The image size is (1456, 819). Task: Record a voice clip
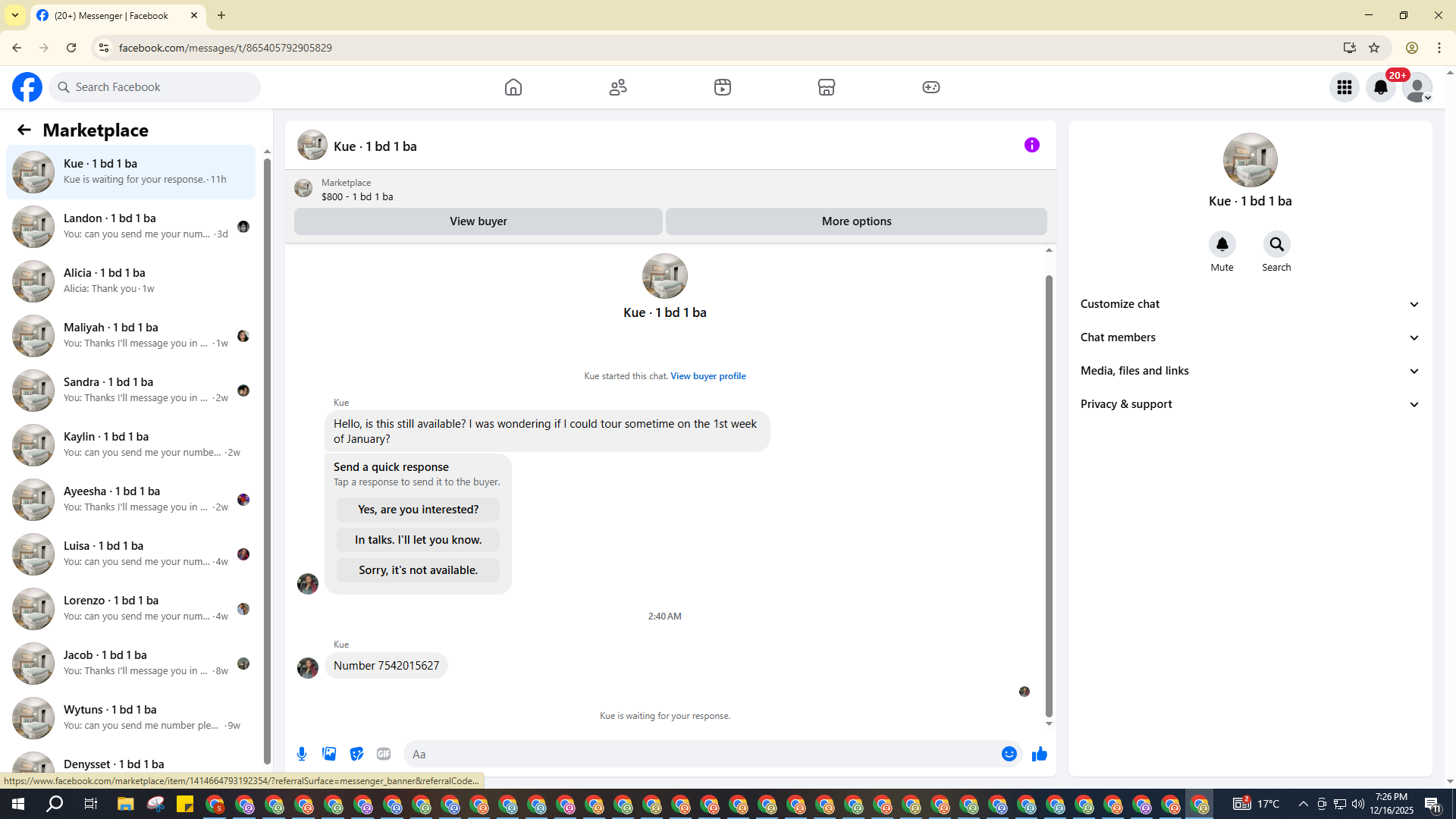[302, 754]
